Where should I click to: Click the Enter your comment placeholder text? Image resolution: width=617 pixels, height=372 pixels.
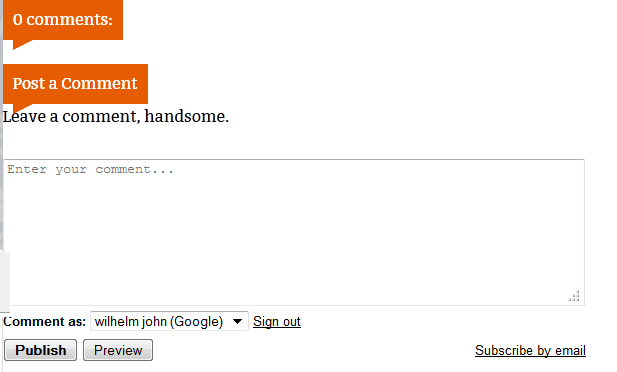point(90,170)
